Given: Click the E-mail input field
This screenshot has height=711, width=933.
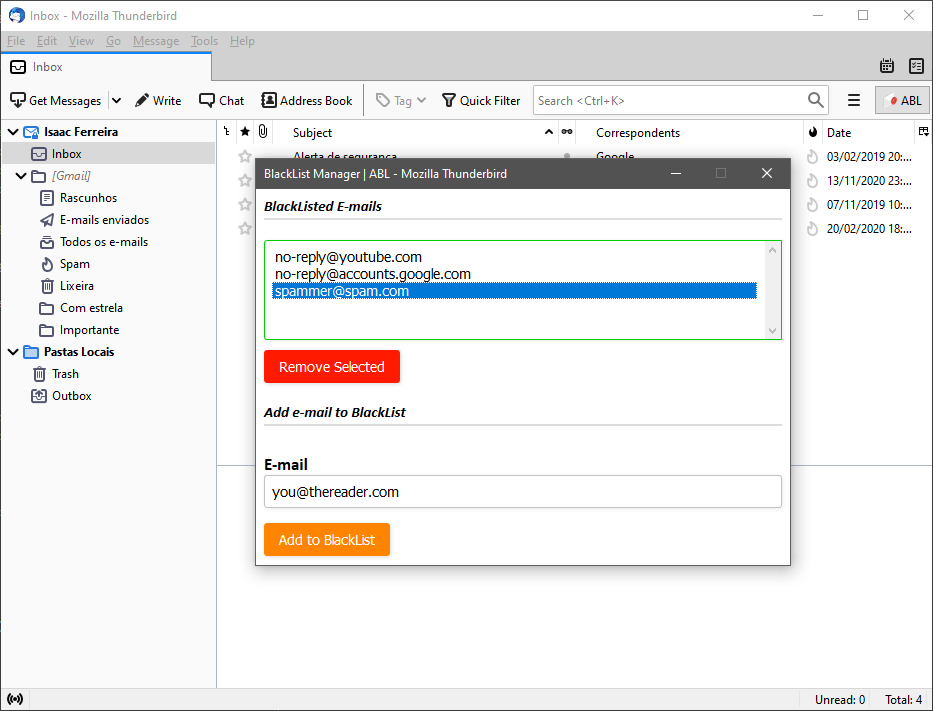Looking at the screenshot, I should pyautogui.click(x=522, y=491).
